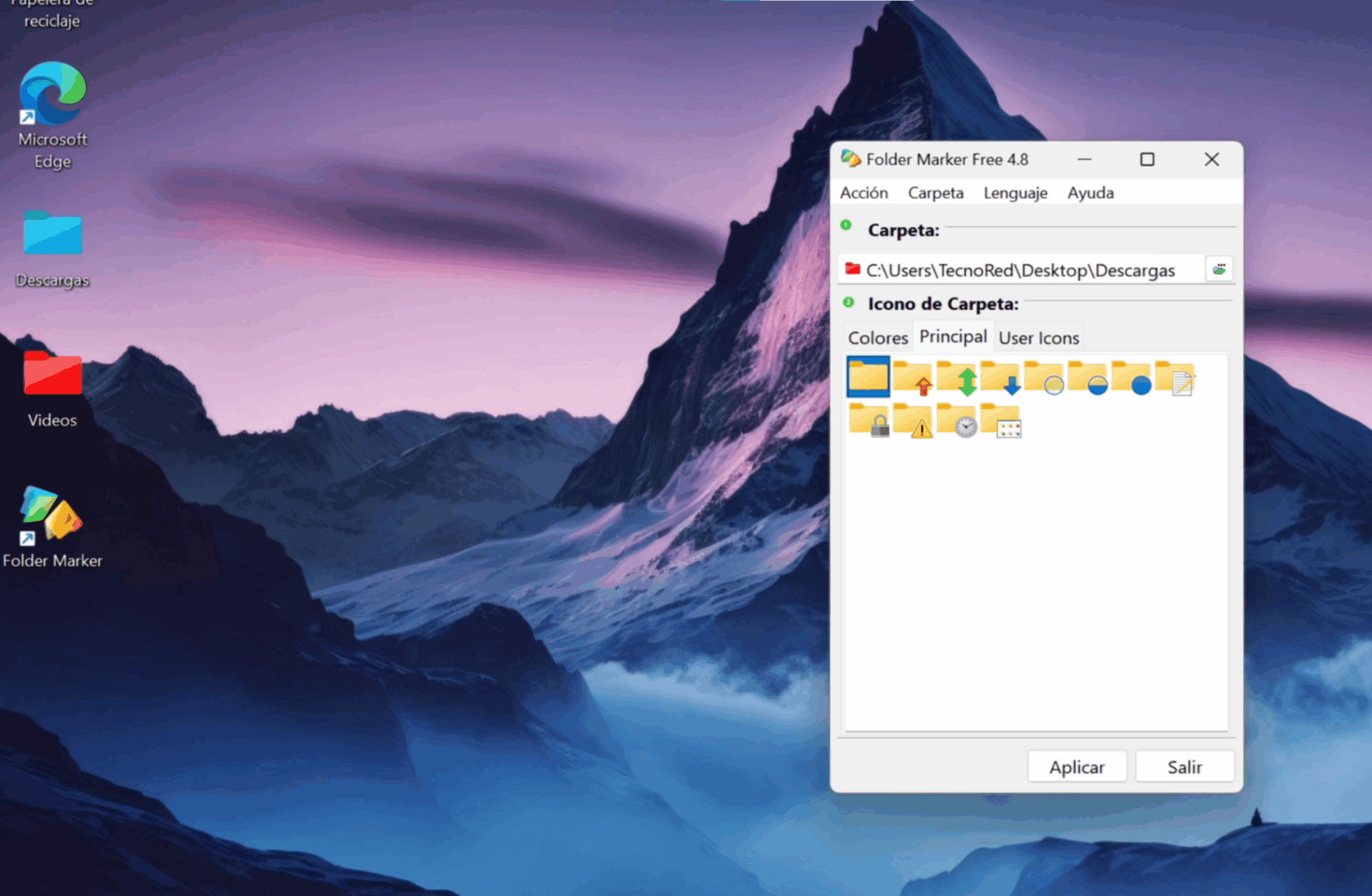Pick the folder icon with clock
This screenshot has height=896, width=1372.
(x=957, y=421)
